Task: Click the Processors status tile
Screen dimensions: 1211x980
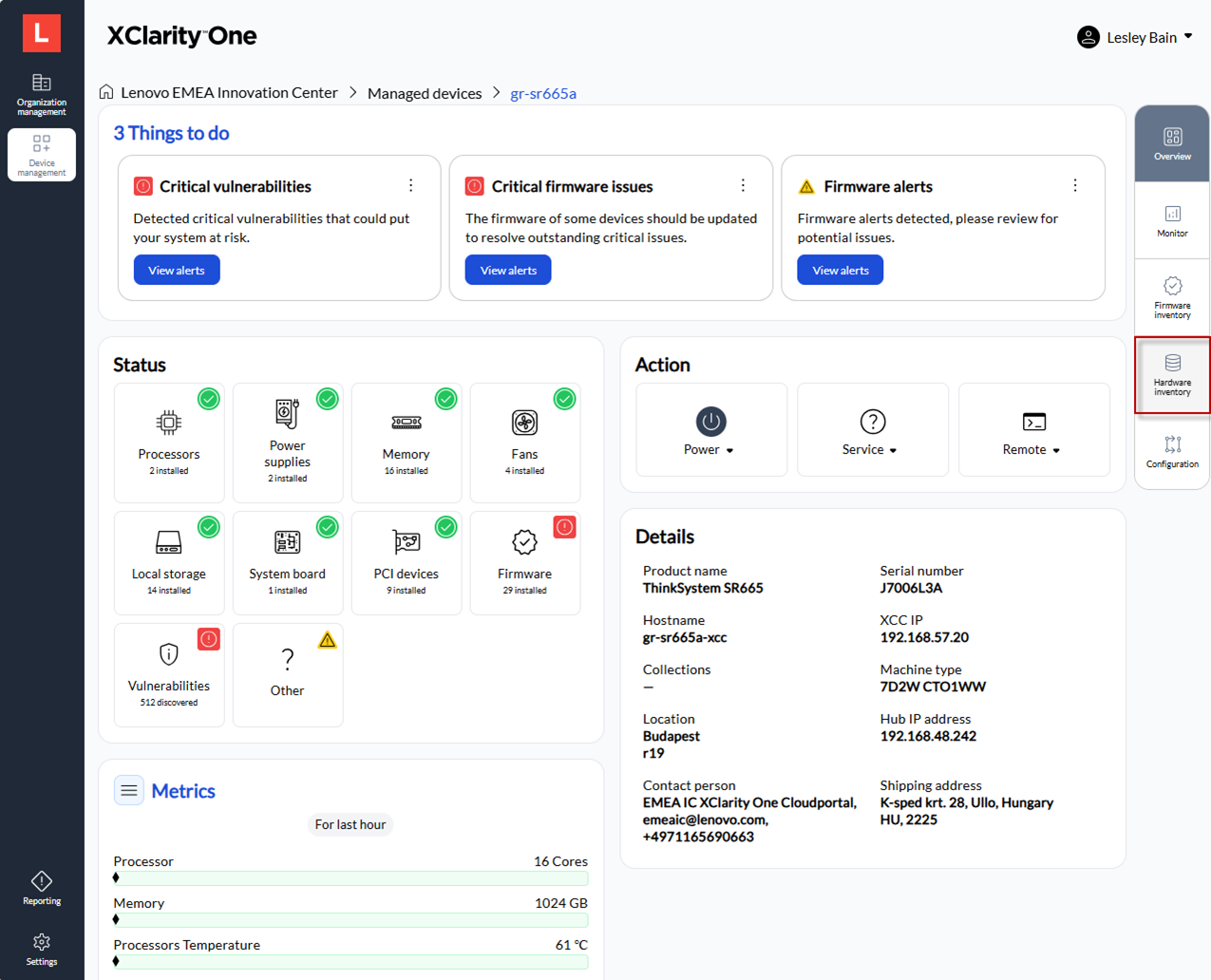Action: [169, 443]
